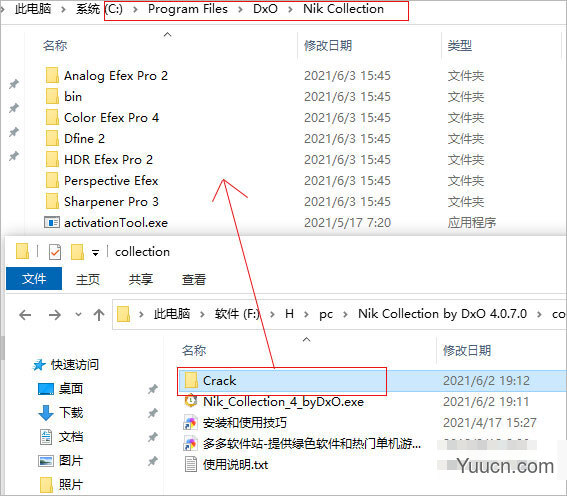Click Nik Collection breadcrumb in top address bar

343,9
